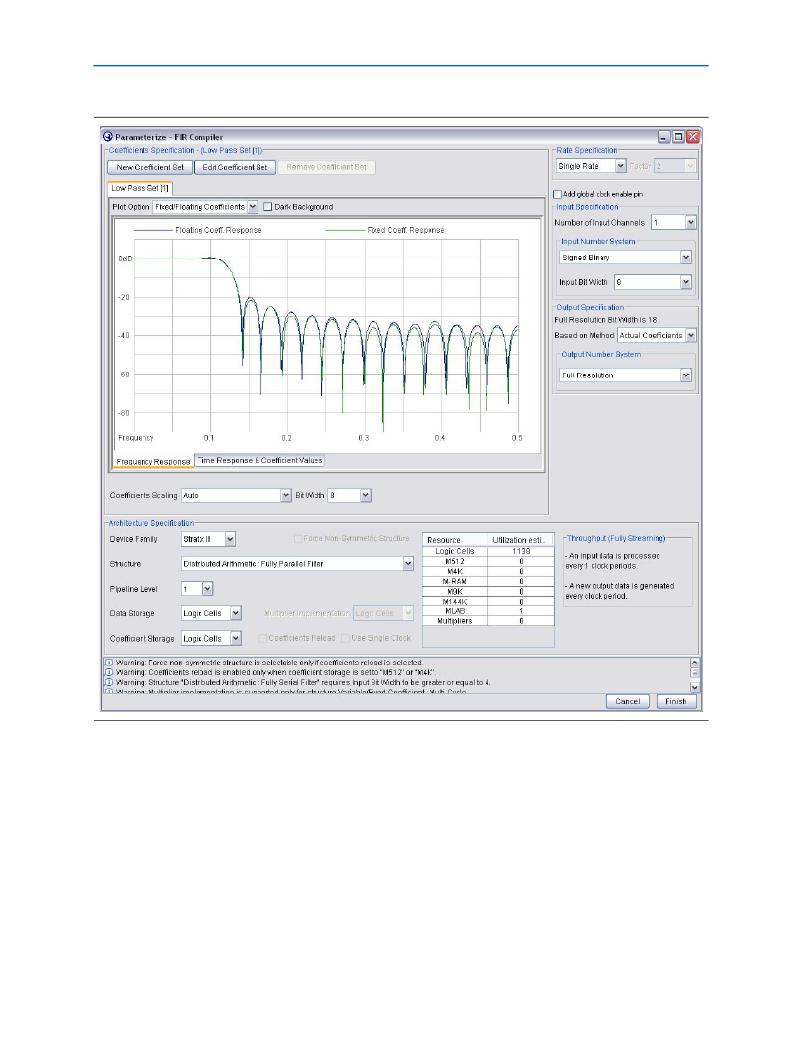Click the Utilization estimate column header
This screenshot has height=1038, width=802.
point(520,540)
